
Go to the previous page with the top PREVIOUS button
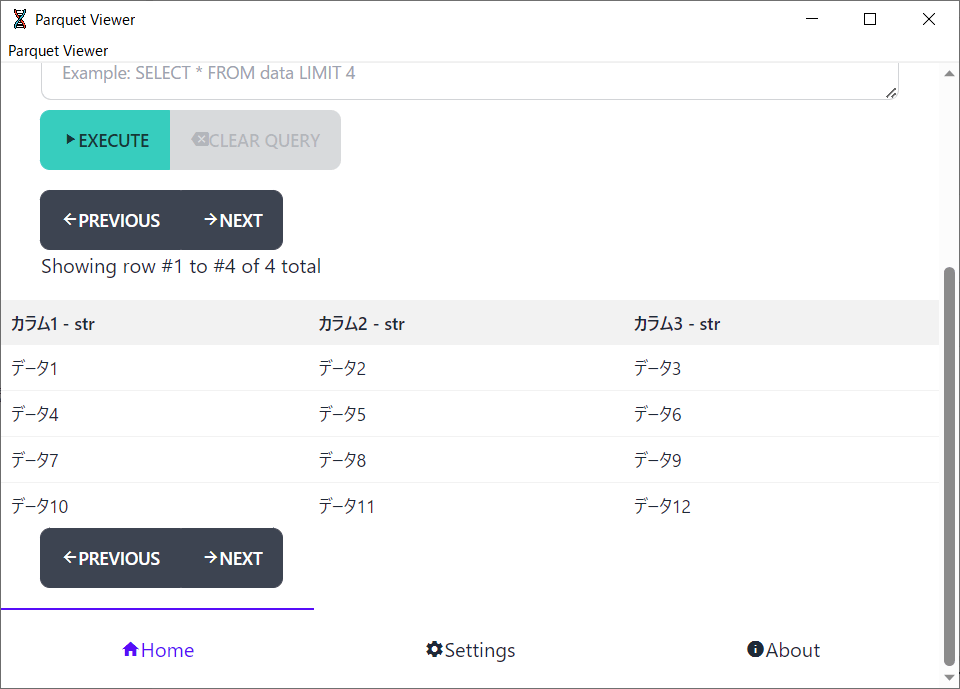pyautogui.click(x=111, y=220)
